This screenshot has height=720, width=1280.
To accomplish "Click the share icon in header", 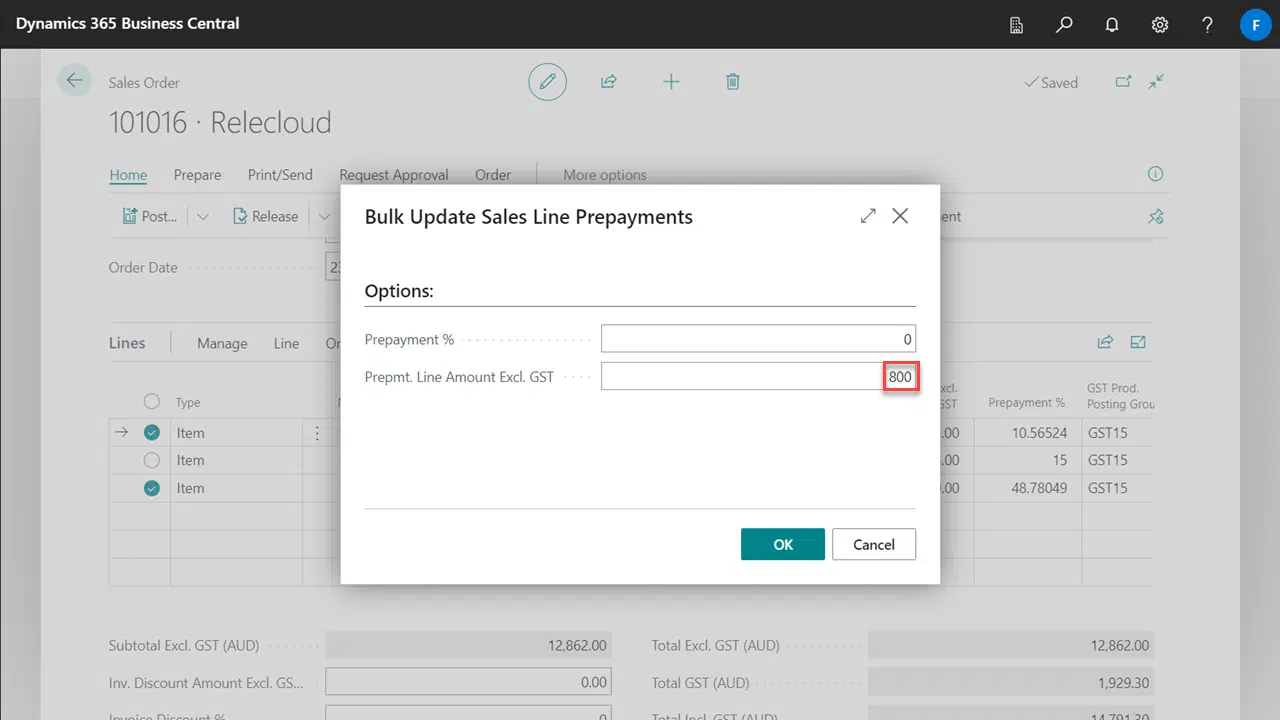I will [608, 82].
